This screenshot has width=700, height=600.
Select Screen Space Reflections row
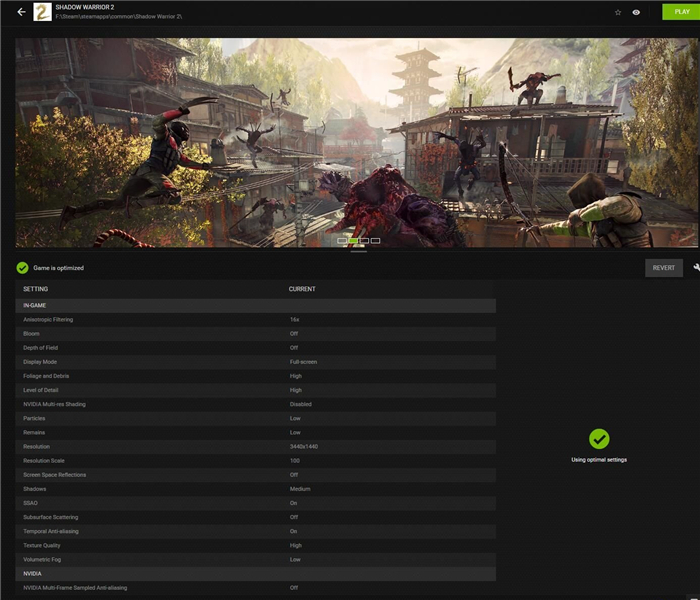coord(255,475)
